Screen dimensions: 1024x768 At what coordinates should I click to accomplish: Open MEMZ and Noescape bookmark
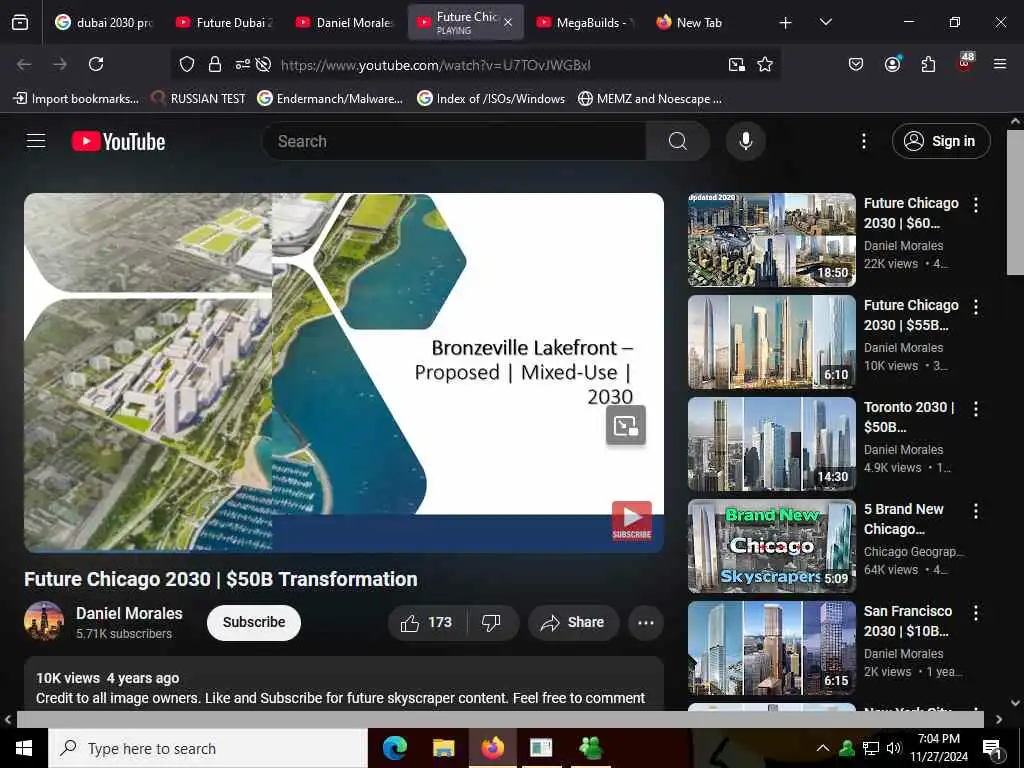(650, 99)
